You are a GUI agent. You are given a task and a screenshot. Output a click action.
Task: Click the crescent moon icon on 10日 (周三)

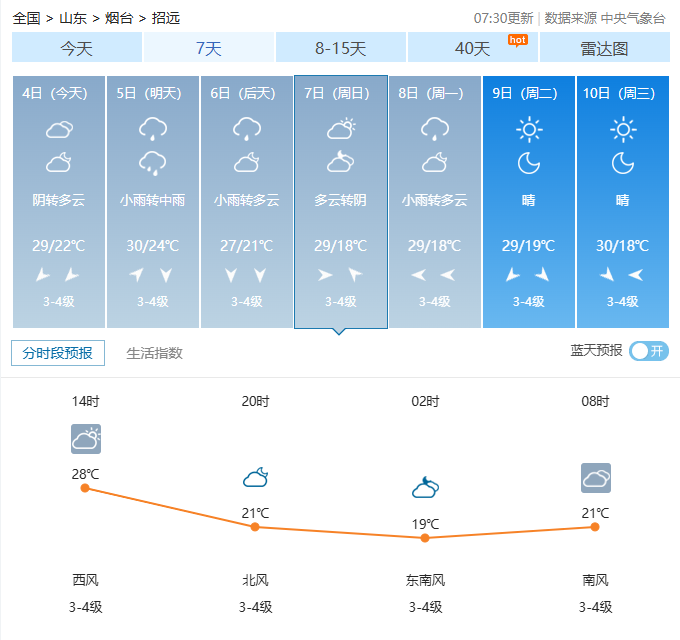click(x=623, y=162)
